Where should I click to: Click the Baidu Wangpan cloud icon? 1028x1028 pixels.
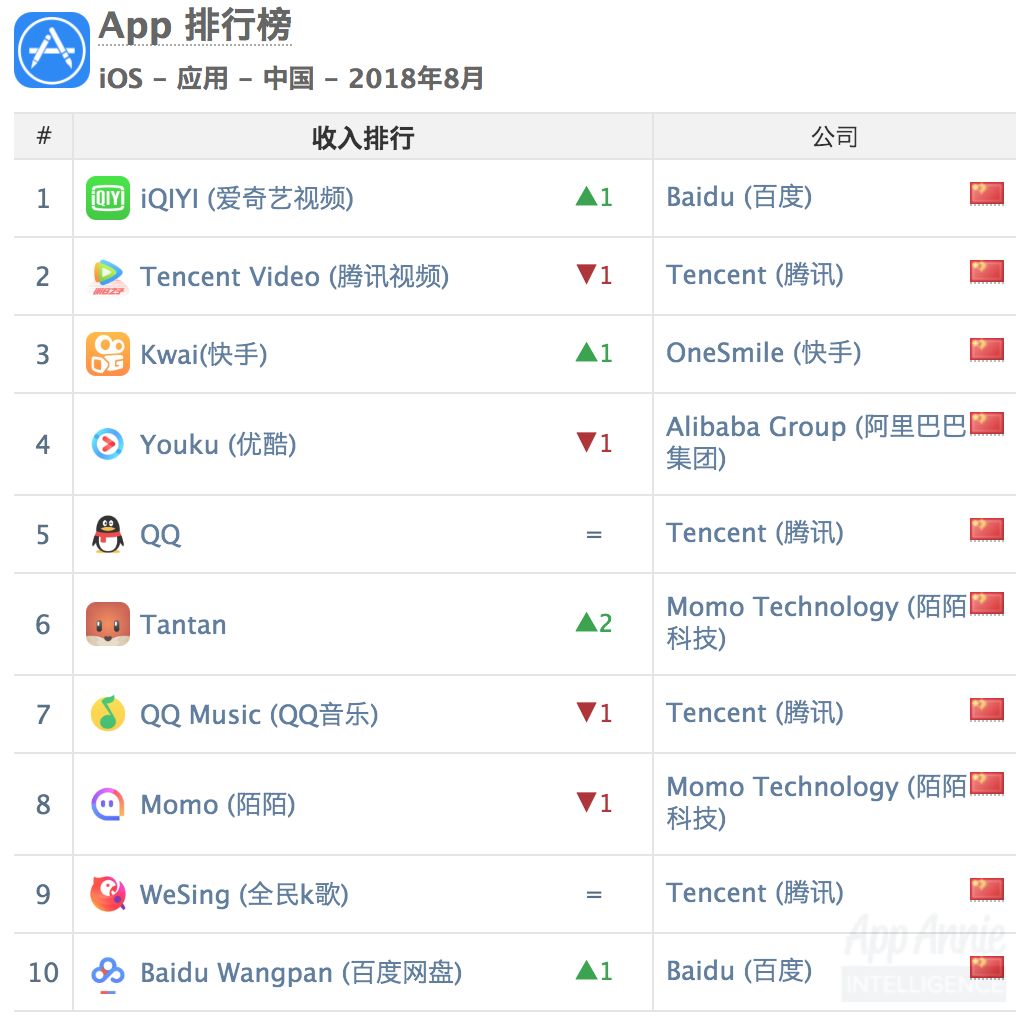pyautogui.click(x=107, y=972)
